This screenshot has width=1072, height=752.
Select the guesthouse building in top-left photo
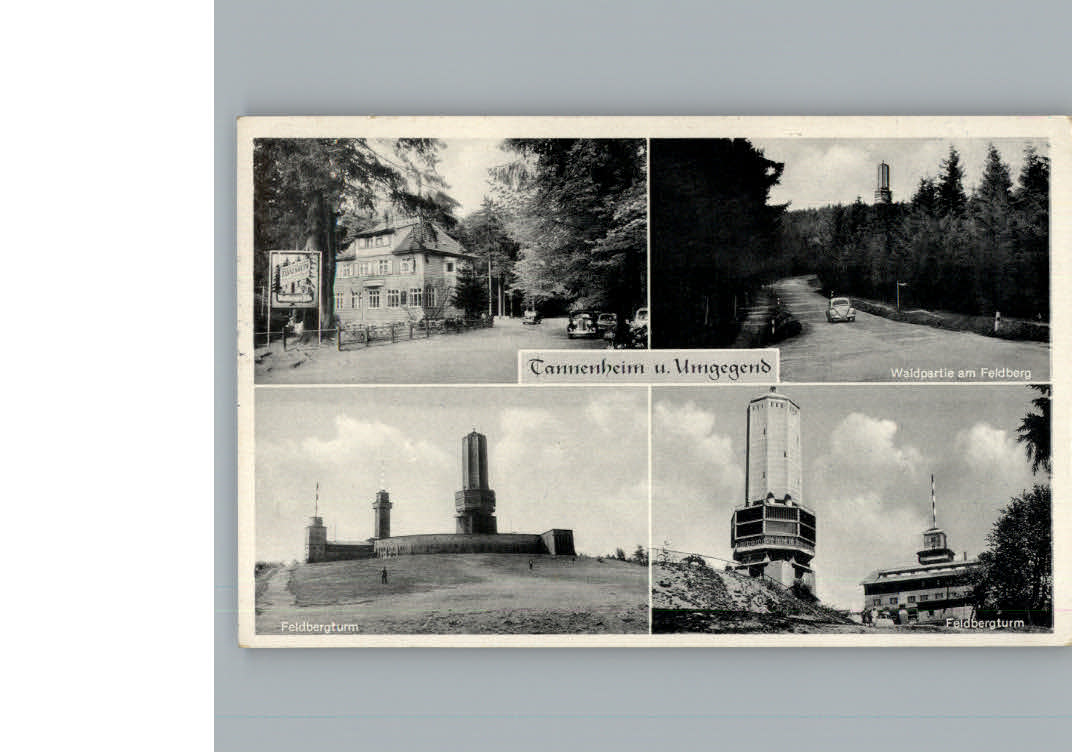click(397, 275)
